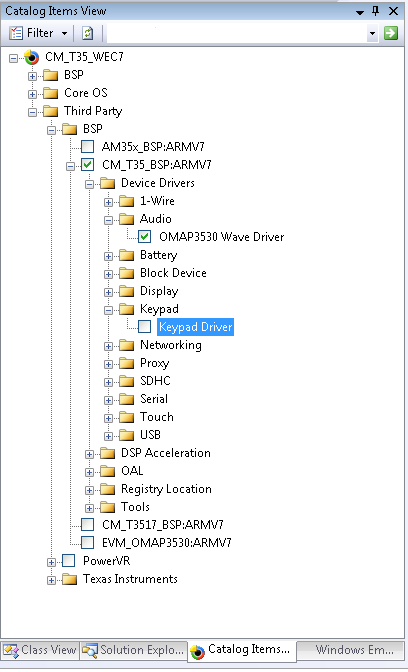Click the Texas Instruments folder icon

point(69,579)
